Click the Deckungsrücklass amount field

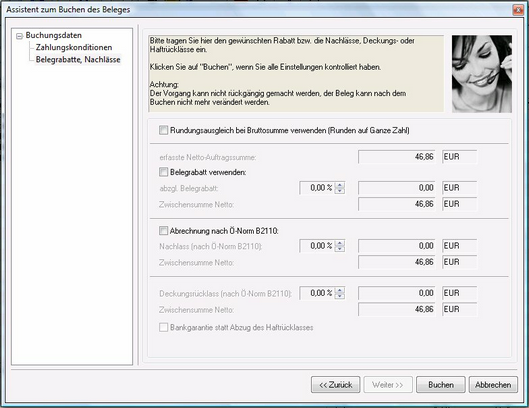[397, 293]
